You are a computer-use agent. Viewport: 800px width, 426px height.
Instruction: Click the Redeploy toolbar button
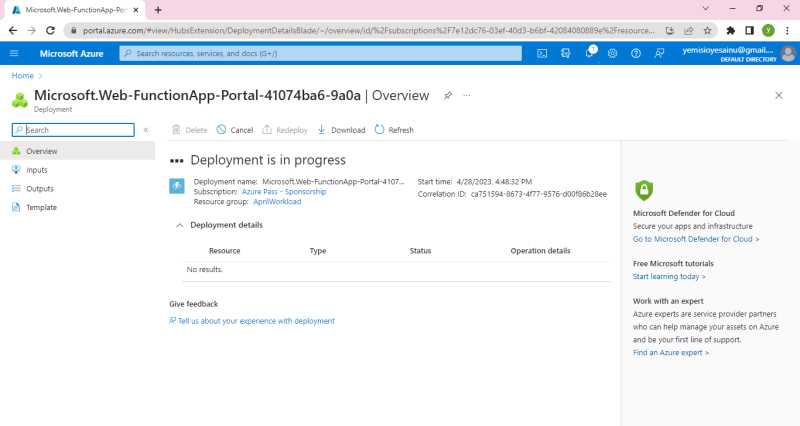click(x=285, y=130)
